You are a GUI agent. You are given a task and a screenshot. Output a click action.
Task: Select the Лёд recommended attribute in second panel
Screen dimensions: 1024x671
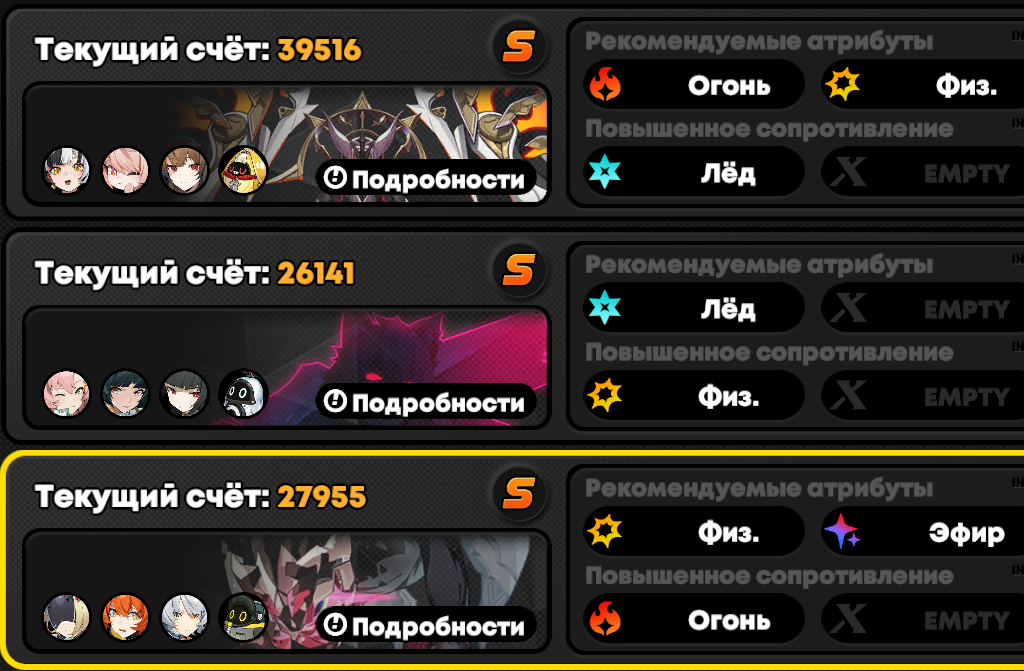click(694, 308)
